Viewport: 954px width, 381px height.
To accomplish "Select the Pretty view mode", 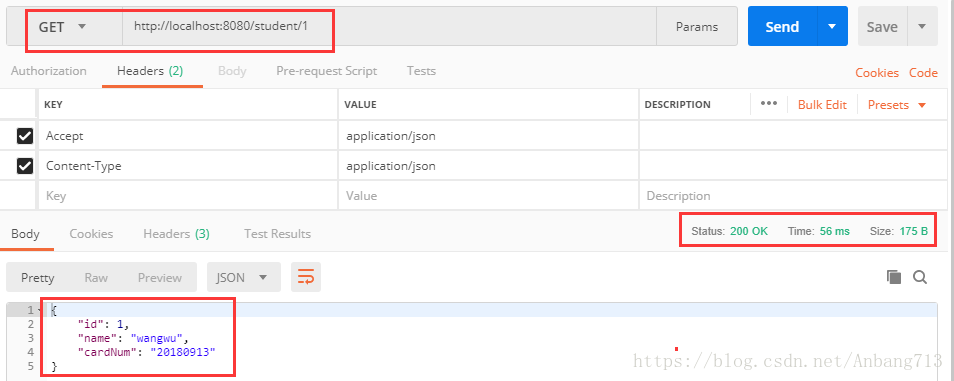I will pyautogui.click(x=38, y=278).
